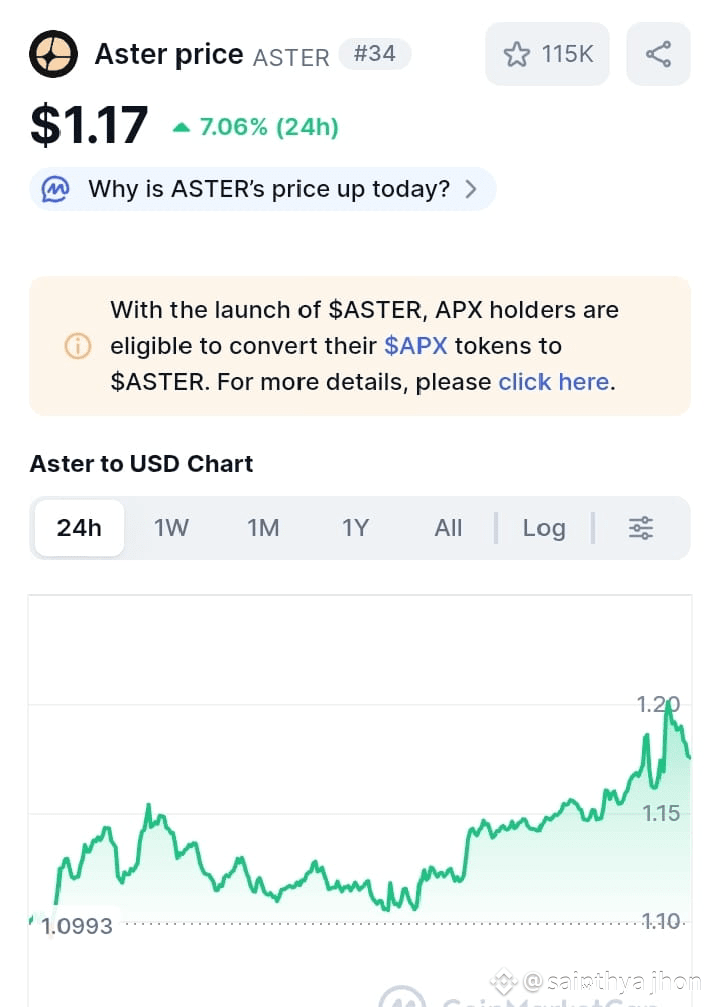Select the 1Y chart range
Image resolution: width=710 pixels, height=1007 pixels.
[x=355, y=528]
